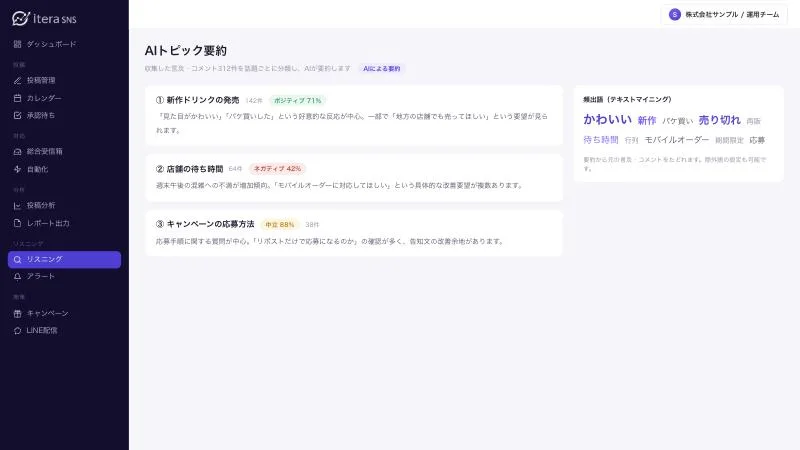The image size is (800, 450).
Task: Click the ネガティブ 42% sentiment badge
Action: 277,169
